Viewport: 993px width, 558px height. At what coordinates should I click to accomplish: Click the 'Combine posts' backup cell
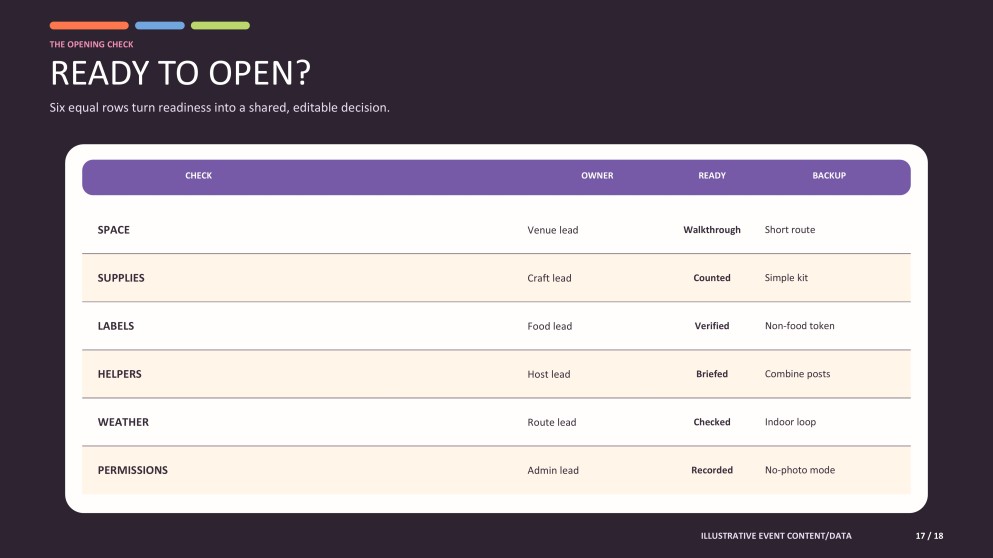(x=797, y=374)
